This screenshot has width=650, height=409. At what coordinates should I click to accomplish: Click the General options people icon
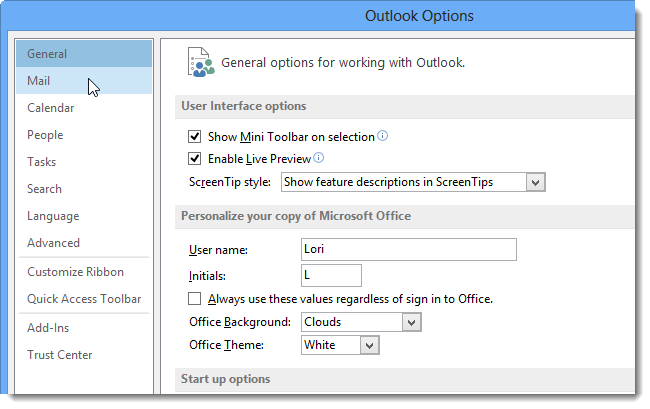[201, 62]
